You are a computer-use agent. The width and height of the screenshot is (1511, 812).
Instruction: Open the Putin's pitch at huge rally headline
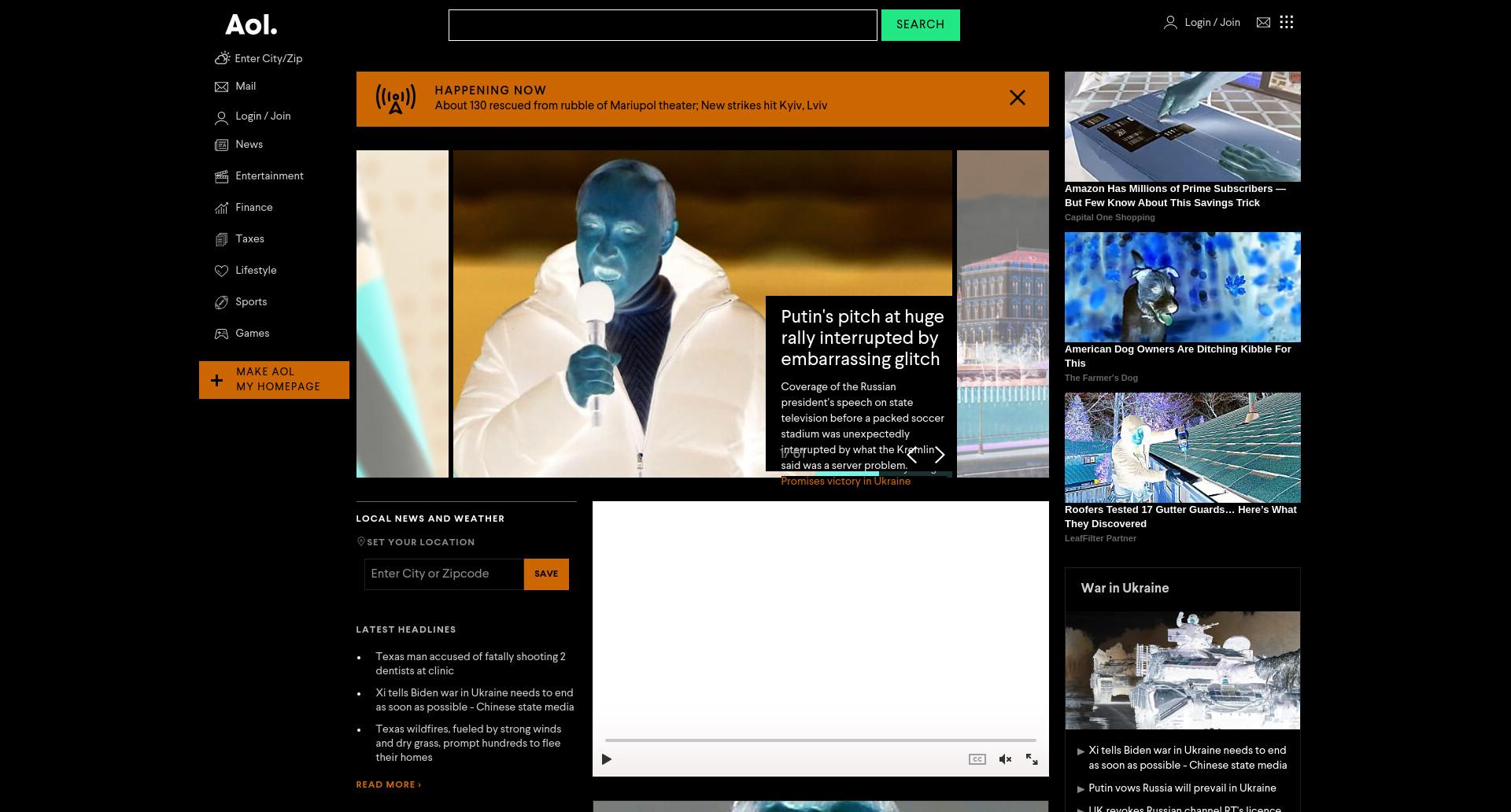pyautogui.click(x=862, y=338)
